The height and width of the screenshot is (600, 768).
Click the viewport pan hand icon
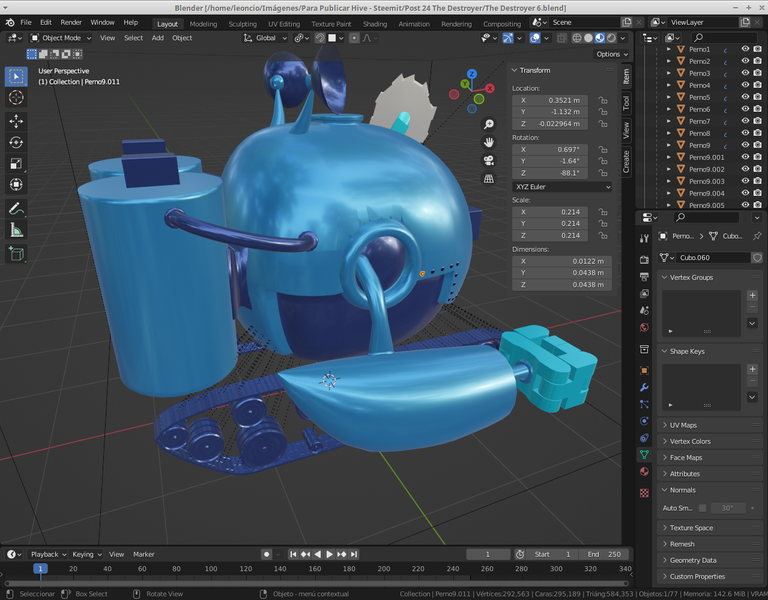point(488,143)
